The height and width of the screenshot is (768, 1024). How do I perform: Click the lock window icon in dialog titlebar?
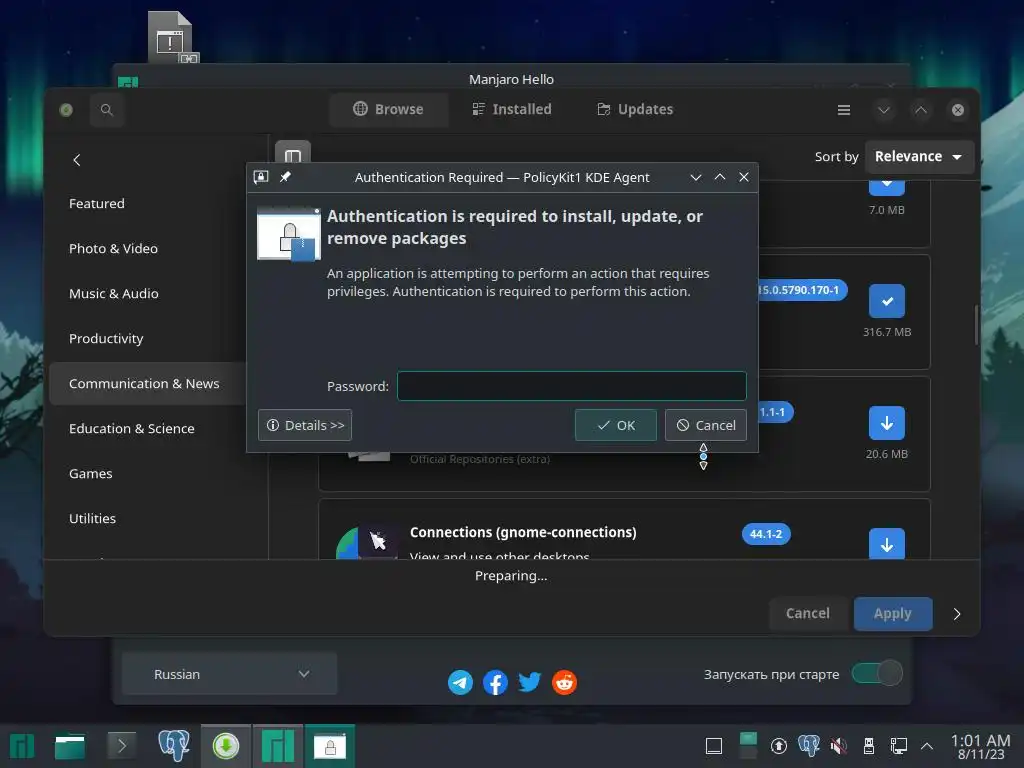(x=261, y=177)
